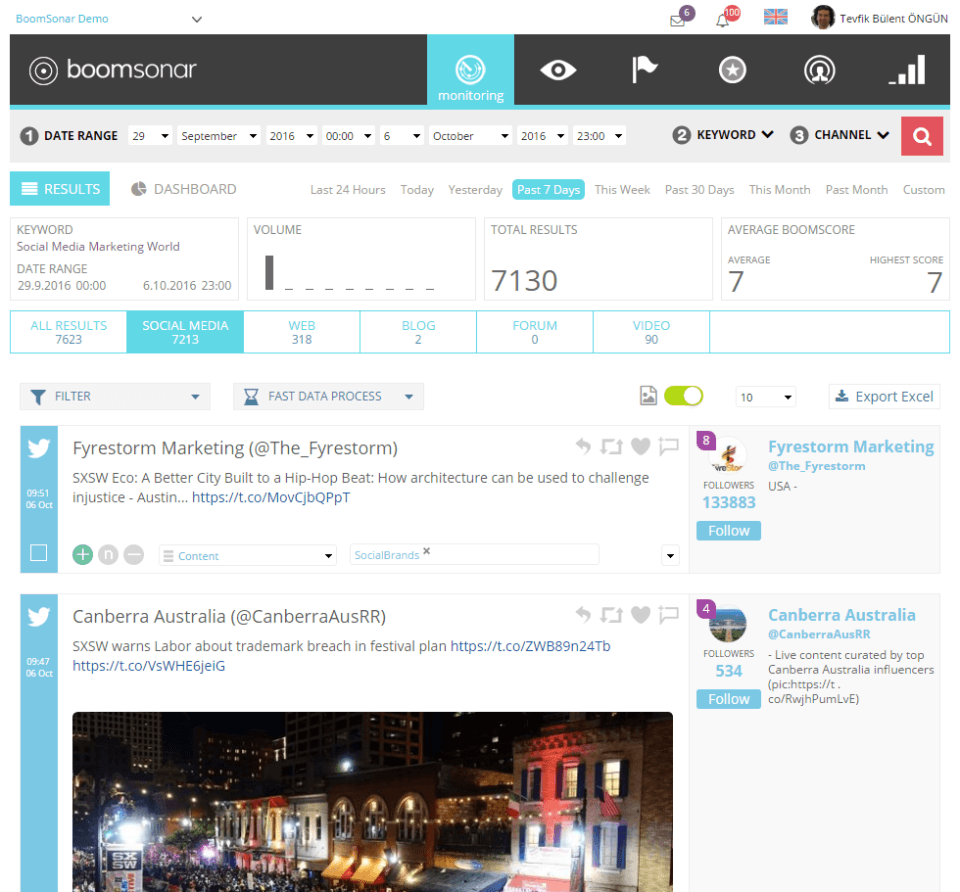The width and height of the screenshot is (960, 892).
Task: Reply to the Fyrestorm Marketing tweet
Action: click(583, 447)
